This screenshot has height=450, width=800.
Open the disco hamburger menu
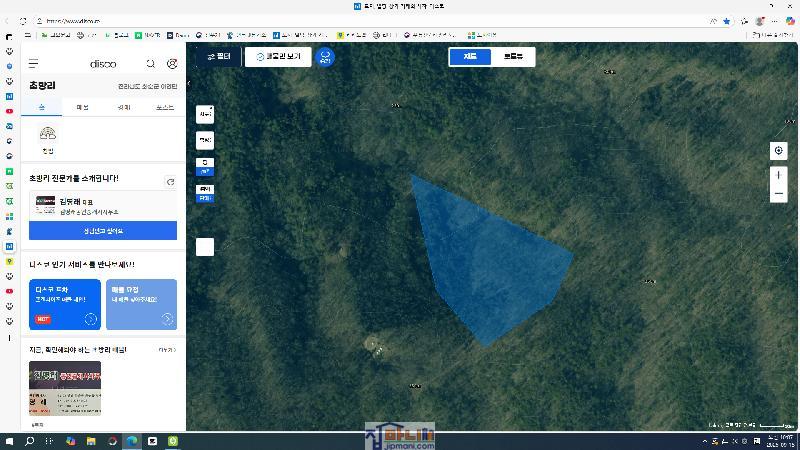tap(33, 63)
